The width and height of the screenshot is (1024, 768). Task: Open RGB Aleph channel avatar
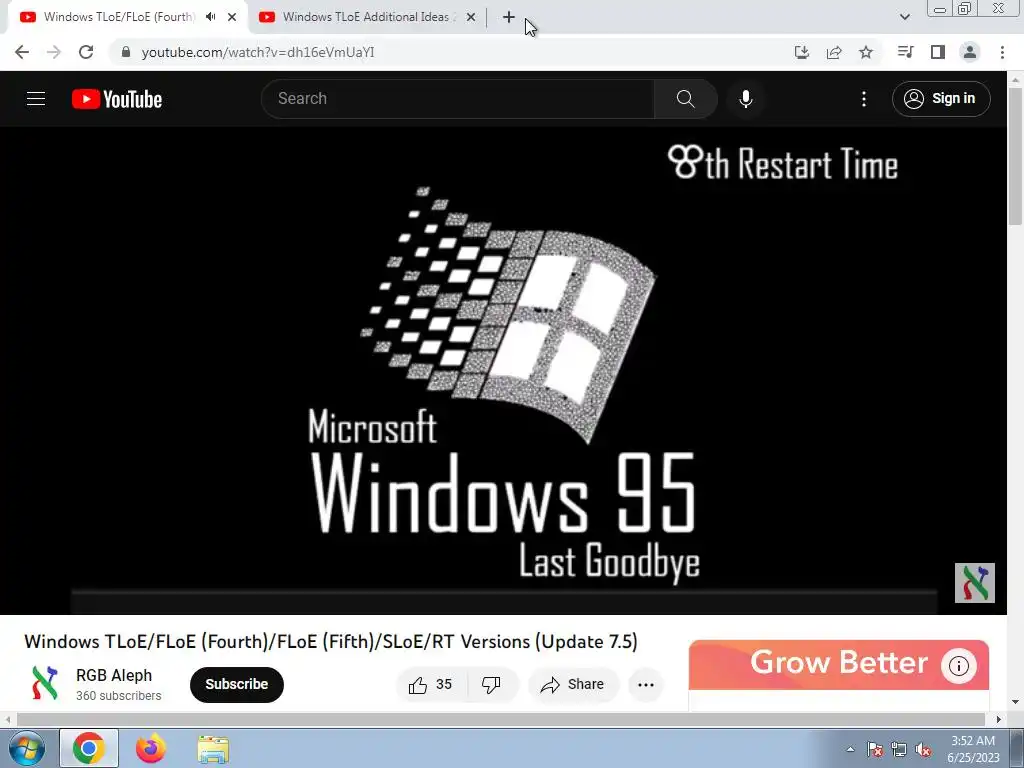click(44, 684)
